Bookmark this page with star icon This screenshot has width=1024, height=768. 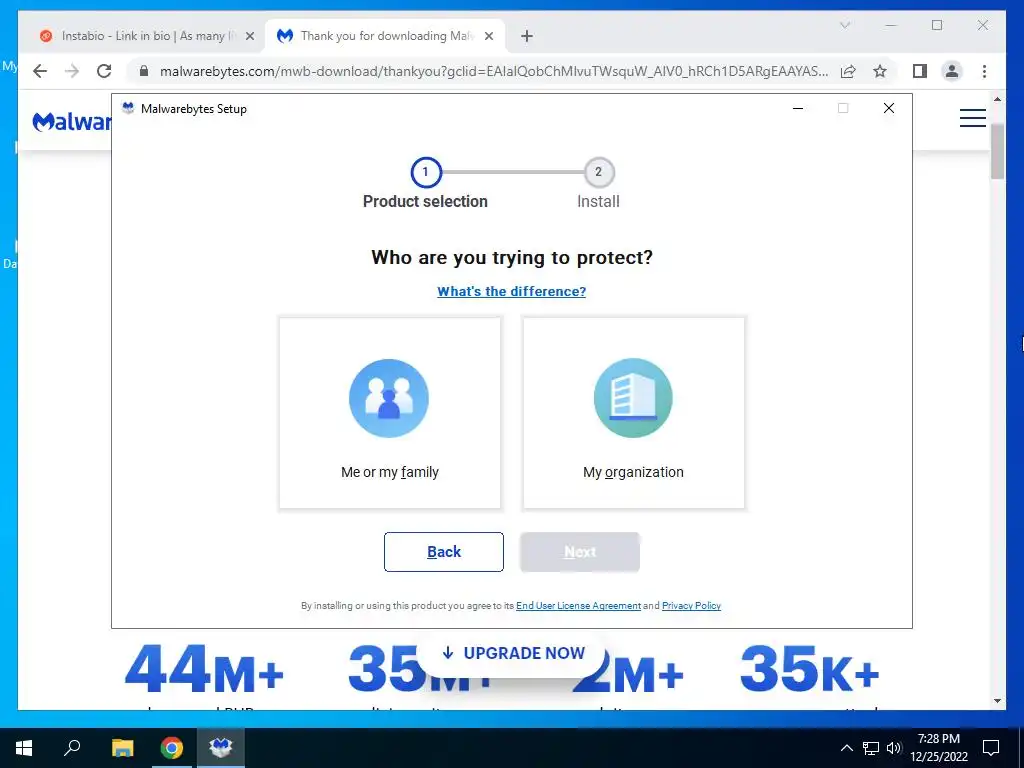coord(880,71)
